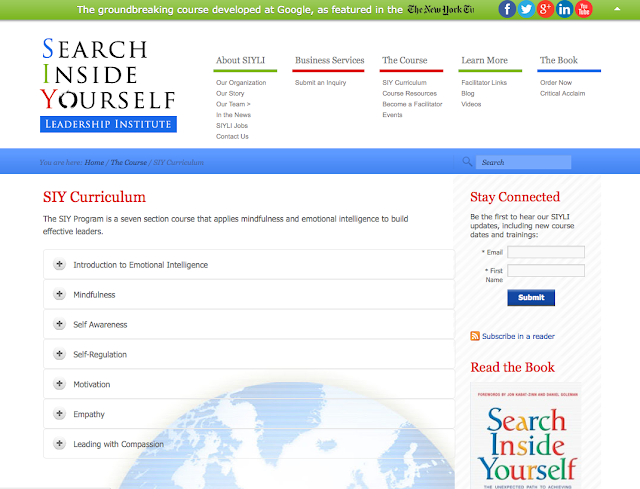The width and height of the screenshot is (640, 489).
Task: Open the Business Services menu
Action: coord(329,60)
